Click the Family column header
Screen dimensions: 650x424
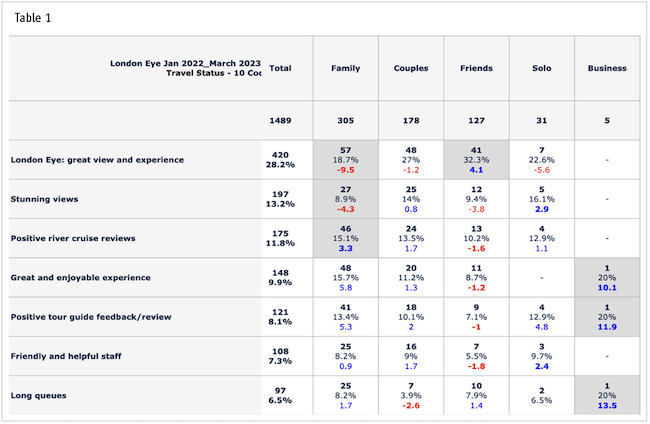pyautogui.click(x=345, y=69)
